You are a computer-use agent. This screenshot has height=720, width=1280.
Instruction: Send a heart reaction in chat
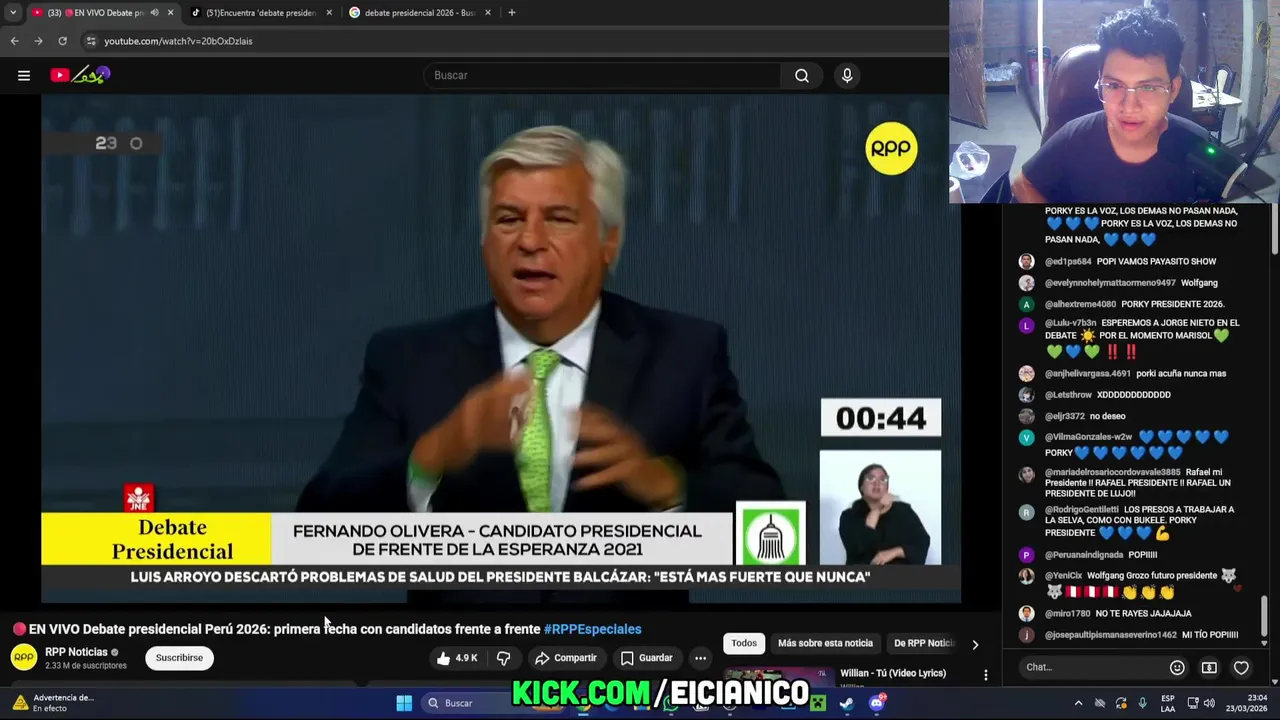(1241, 667)
